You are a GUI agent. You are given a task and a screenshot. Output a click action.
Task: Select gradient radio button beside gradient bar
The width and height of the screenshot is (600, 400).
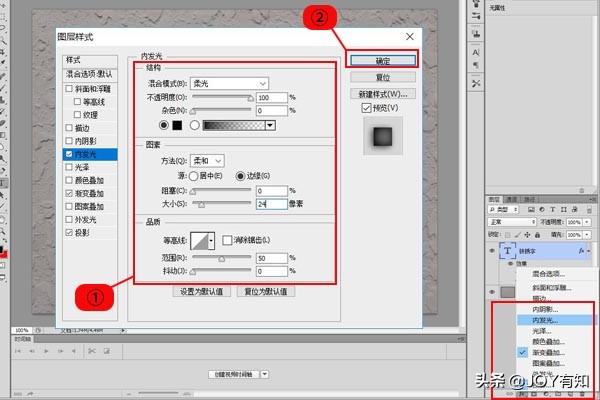[194, 125]
